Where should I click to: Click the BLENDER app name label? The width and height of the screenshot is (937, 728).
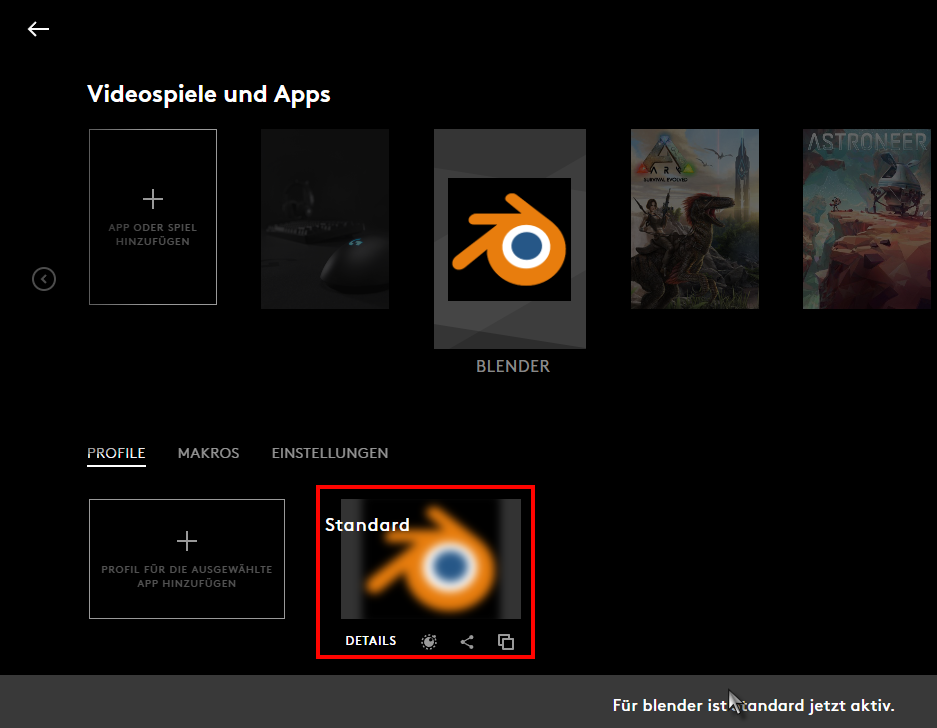point(513,366)
